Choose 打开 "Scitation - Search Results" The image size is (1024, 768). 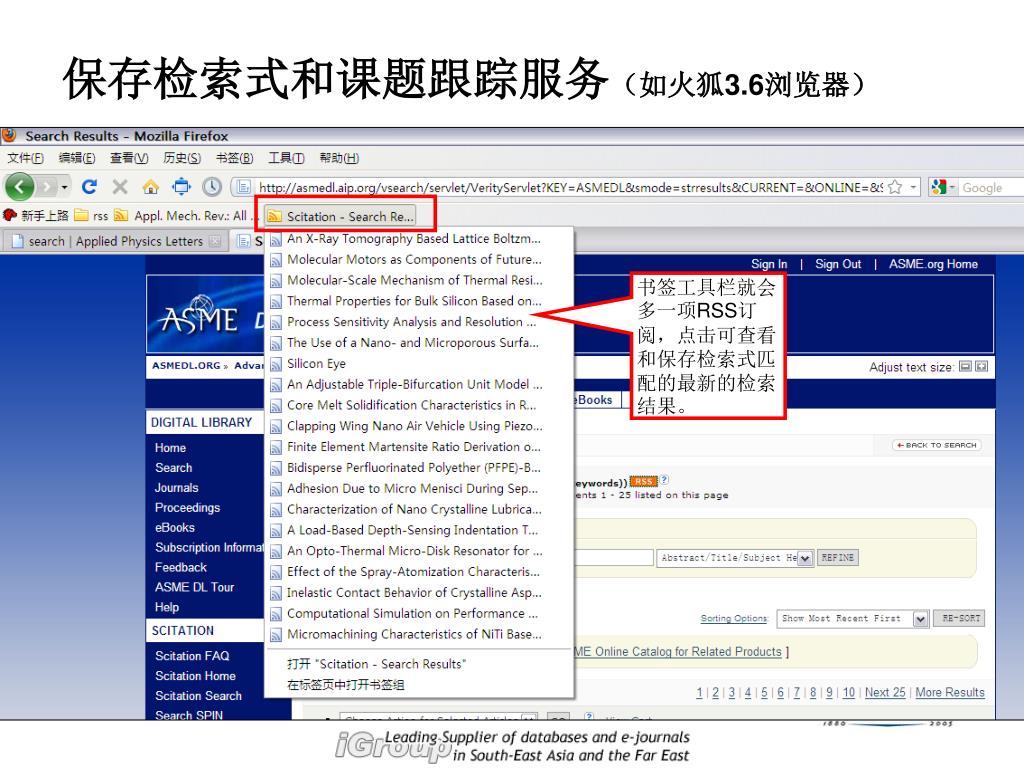click(x=376, y=664)
